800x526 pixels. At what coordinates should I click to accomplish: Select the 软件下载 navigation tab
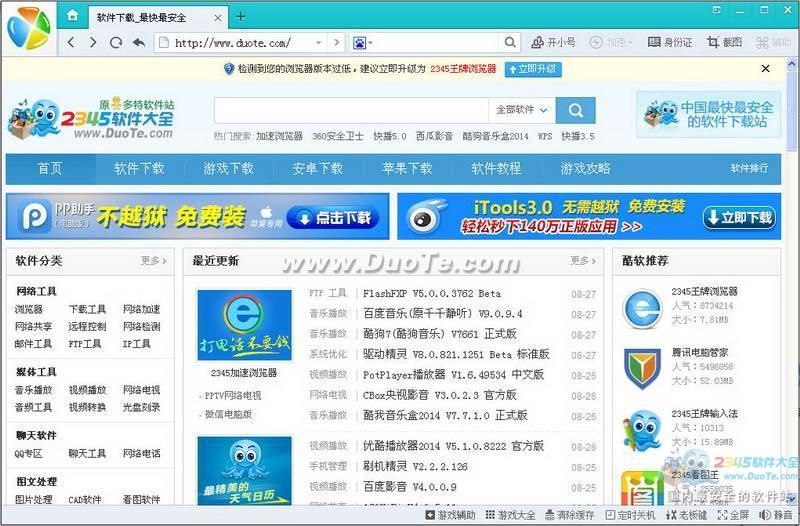[x=139, y=168]
